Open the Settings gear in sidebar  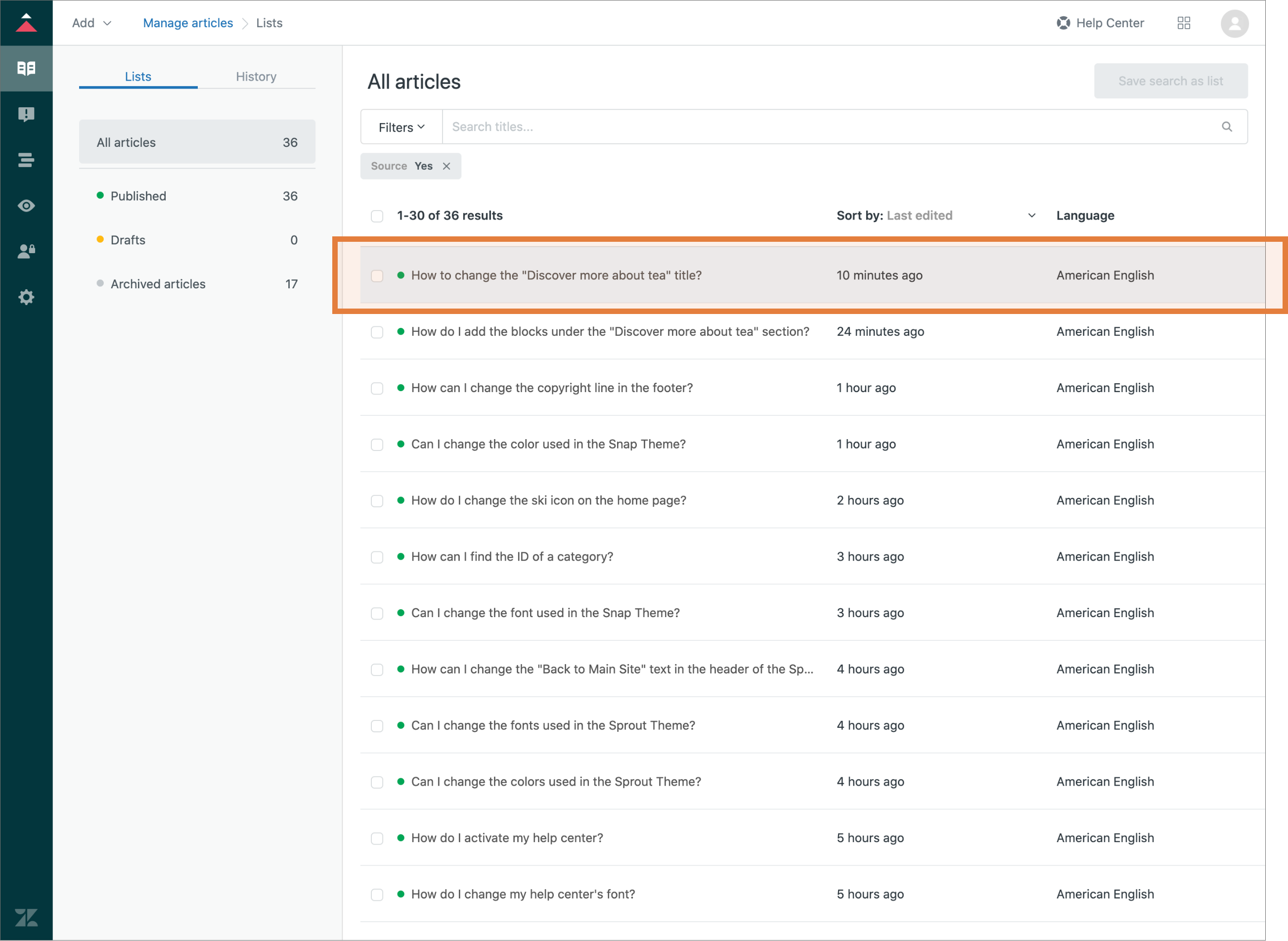click(x=26, y=297)
